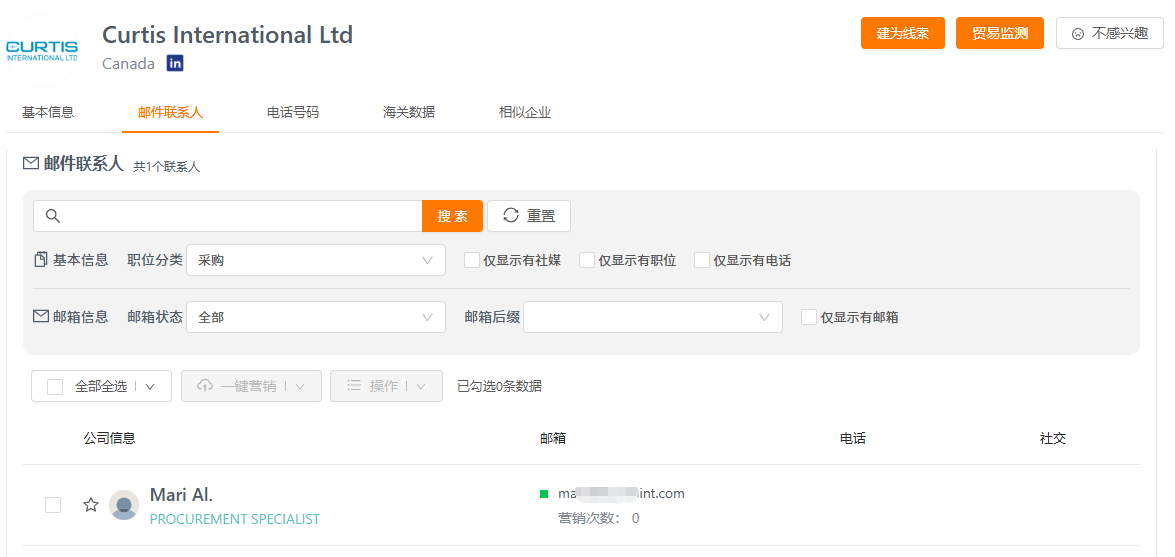
Task: Select the 邮件联系人 tab
Action: [170, 112]
